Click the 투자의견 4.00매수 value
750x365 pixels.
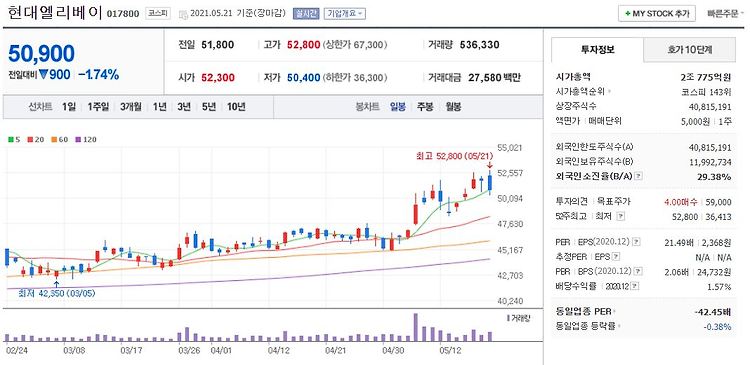[680, 202]
